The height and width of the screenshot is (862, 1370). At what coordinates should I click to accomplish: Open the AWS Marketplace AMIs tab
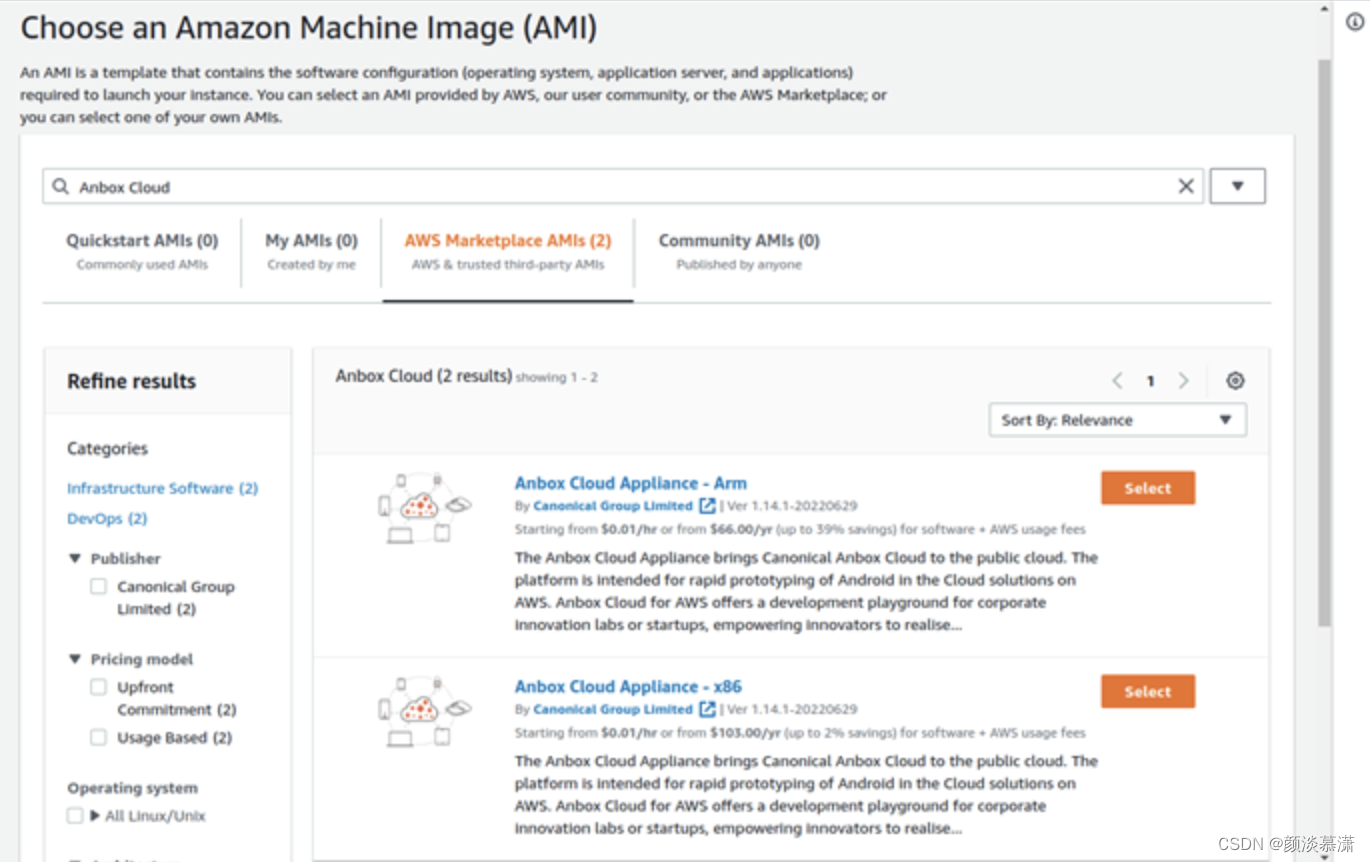point(508,251)
